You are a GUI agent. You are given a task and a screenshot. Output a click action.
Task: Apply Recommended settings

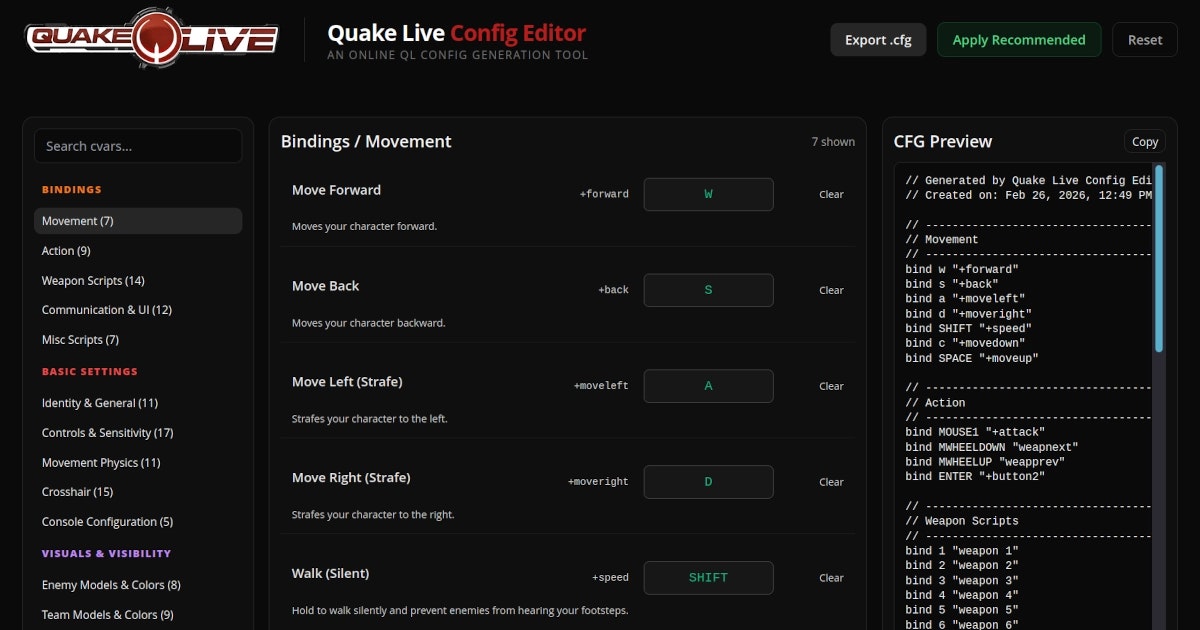pyautogui.click(x=1019, y=40)
